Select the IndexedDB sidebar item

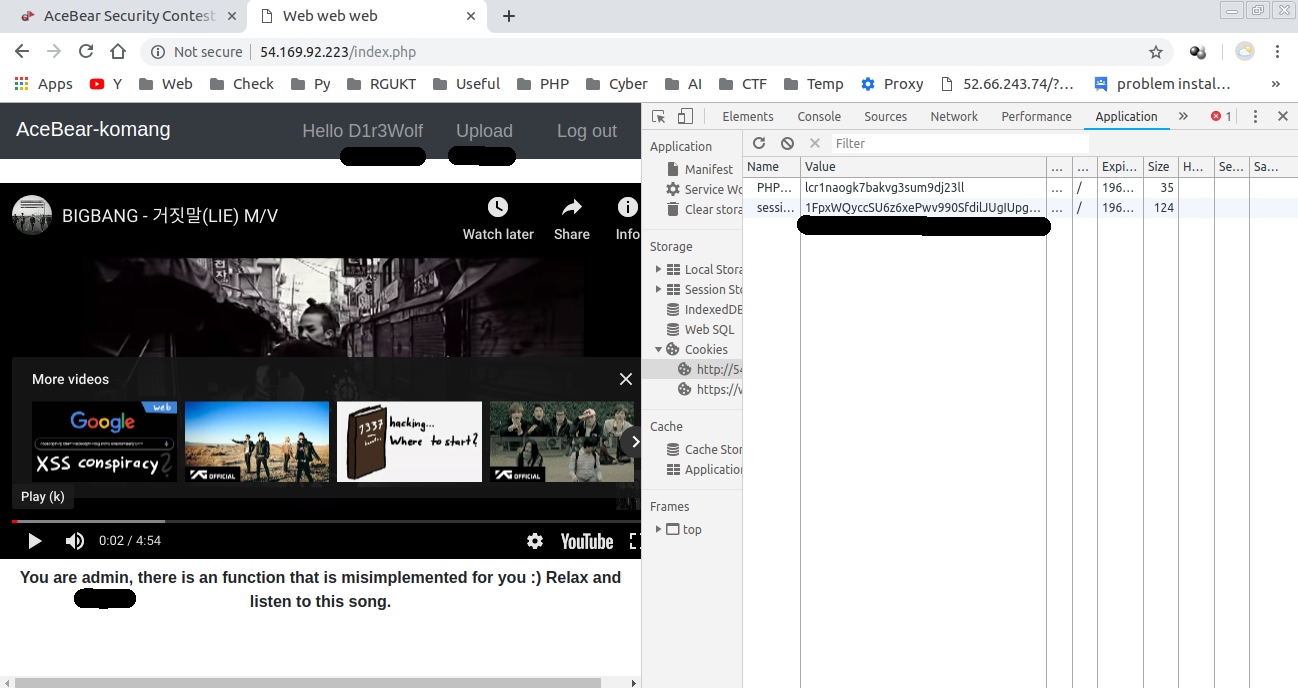point(705,309)
